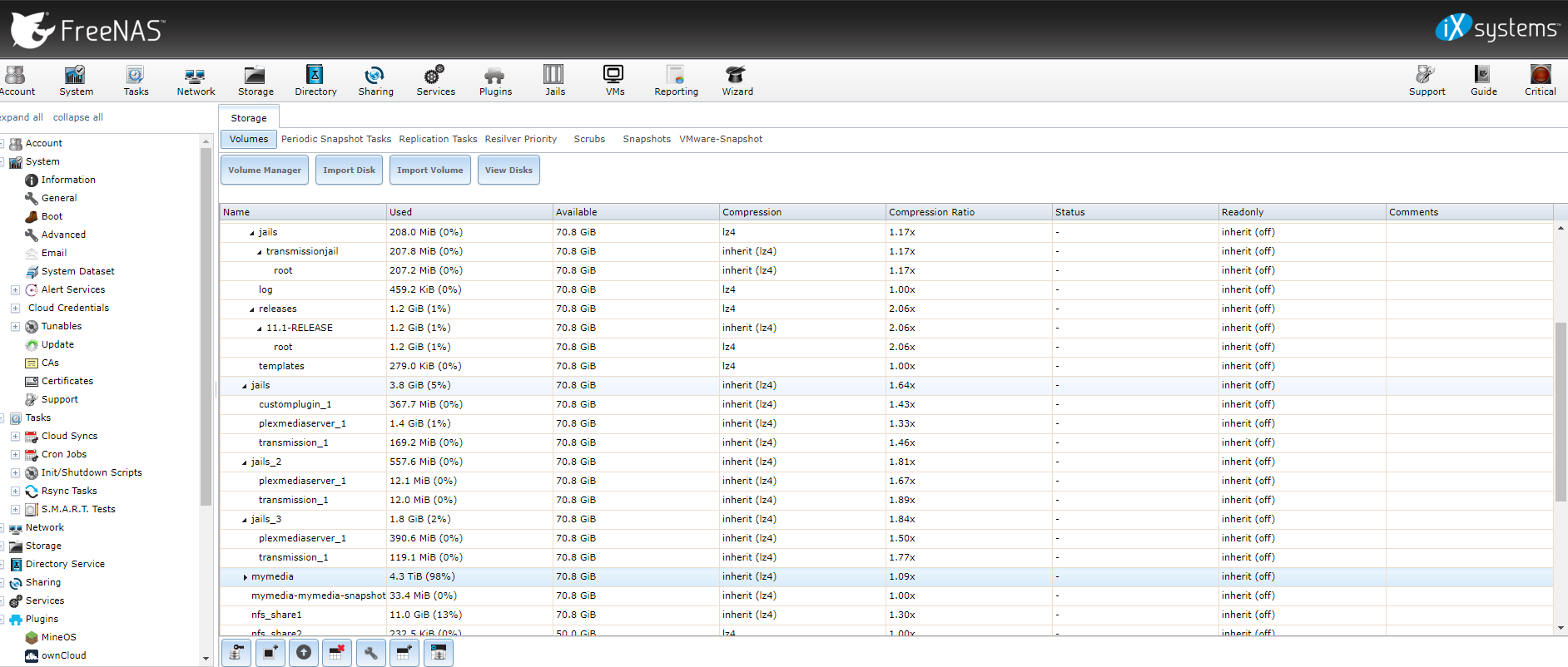
Task: Open the System toolbar icon
Action: pyautogui.click(x=76, y=81)
